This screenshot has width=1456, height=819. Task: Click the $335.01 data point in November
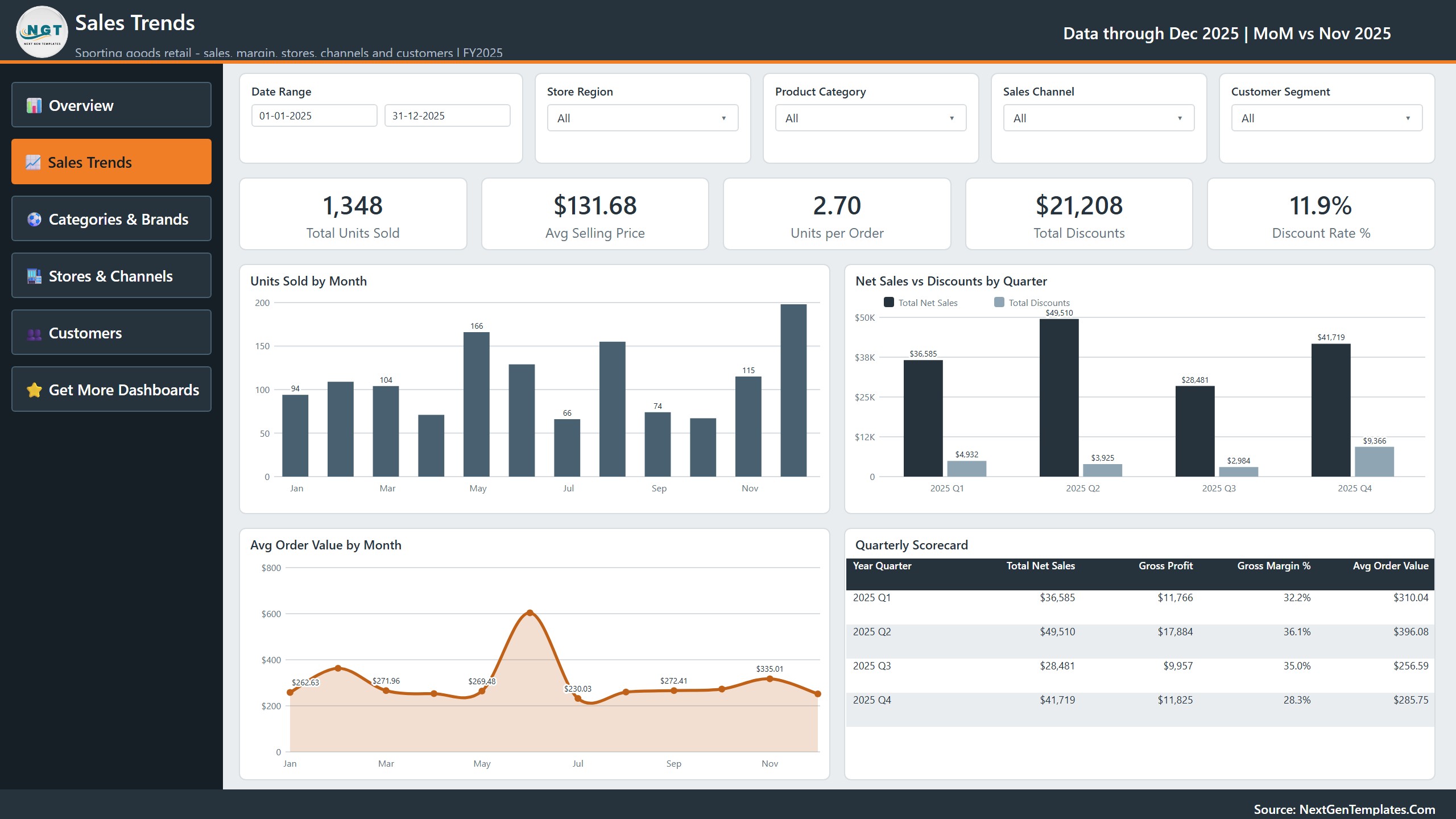[x=770, y=679]
